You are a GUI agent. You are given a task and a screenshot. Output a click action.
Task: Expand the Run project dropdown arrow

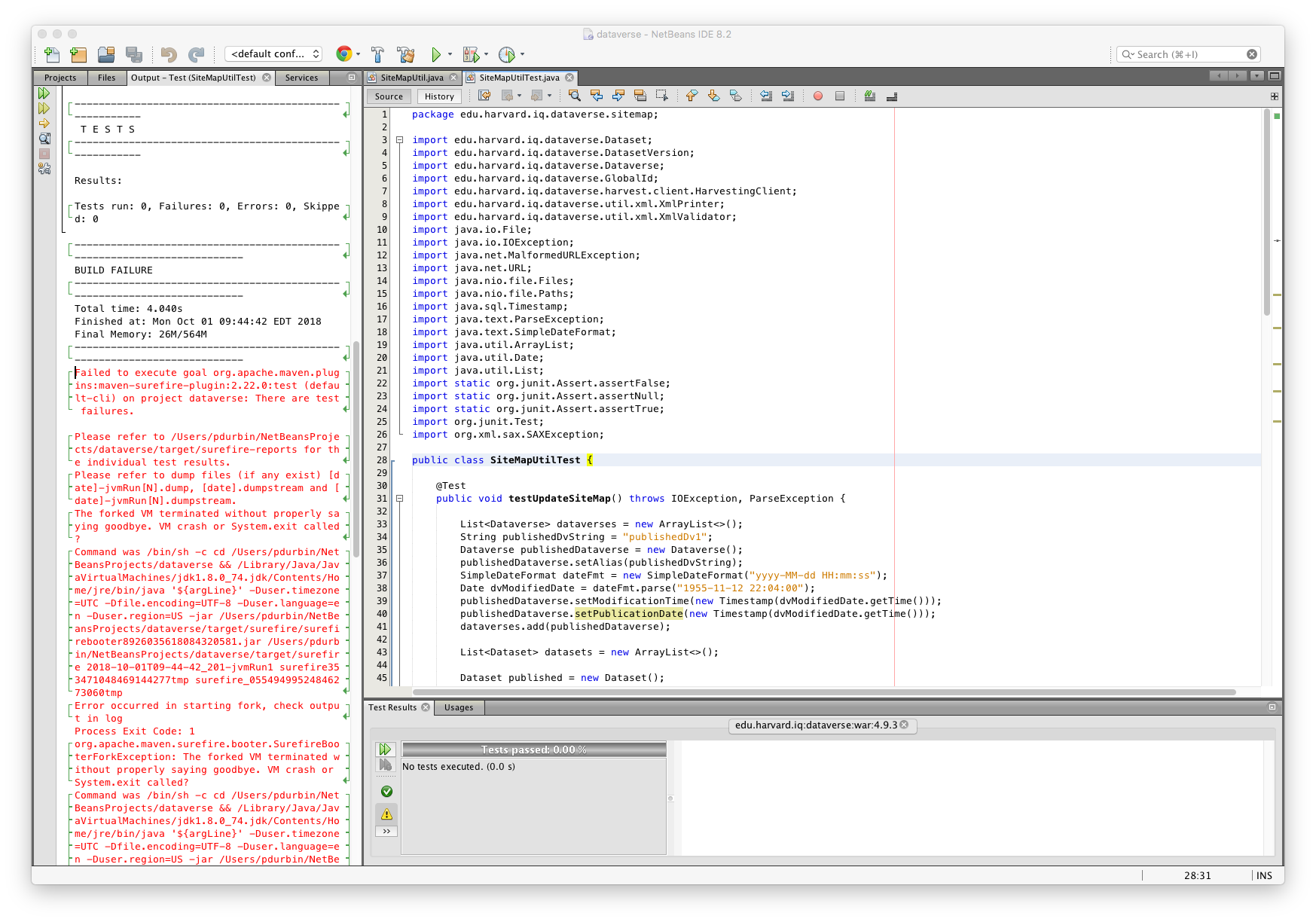click(x=450, y=54)
